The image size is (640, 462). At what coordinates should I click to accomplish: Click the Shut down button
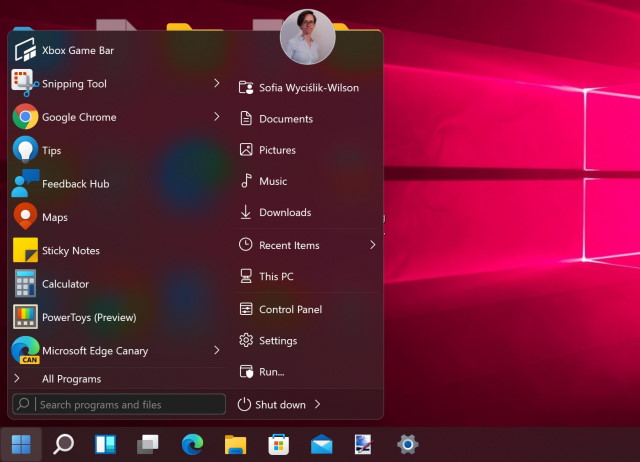pos(272,405)
